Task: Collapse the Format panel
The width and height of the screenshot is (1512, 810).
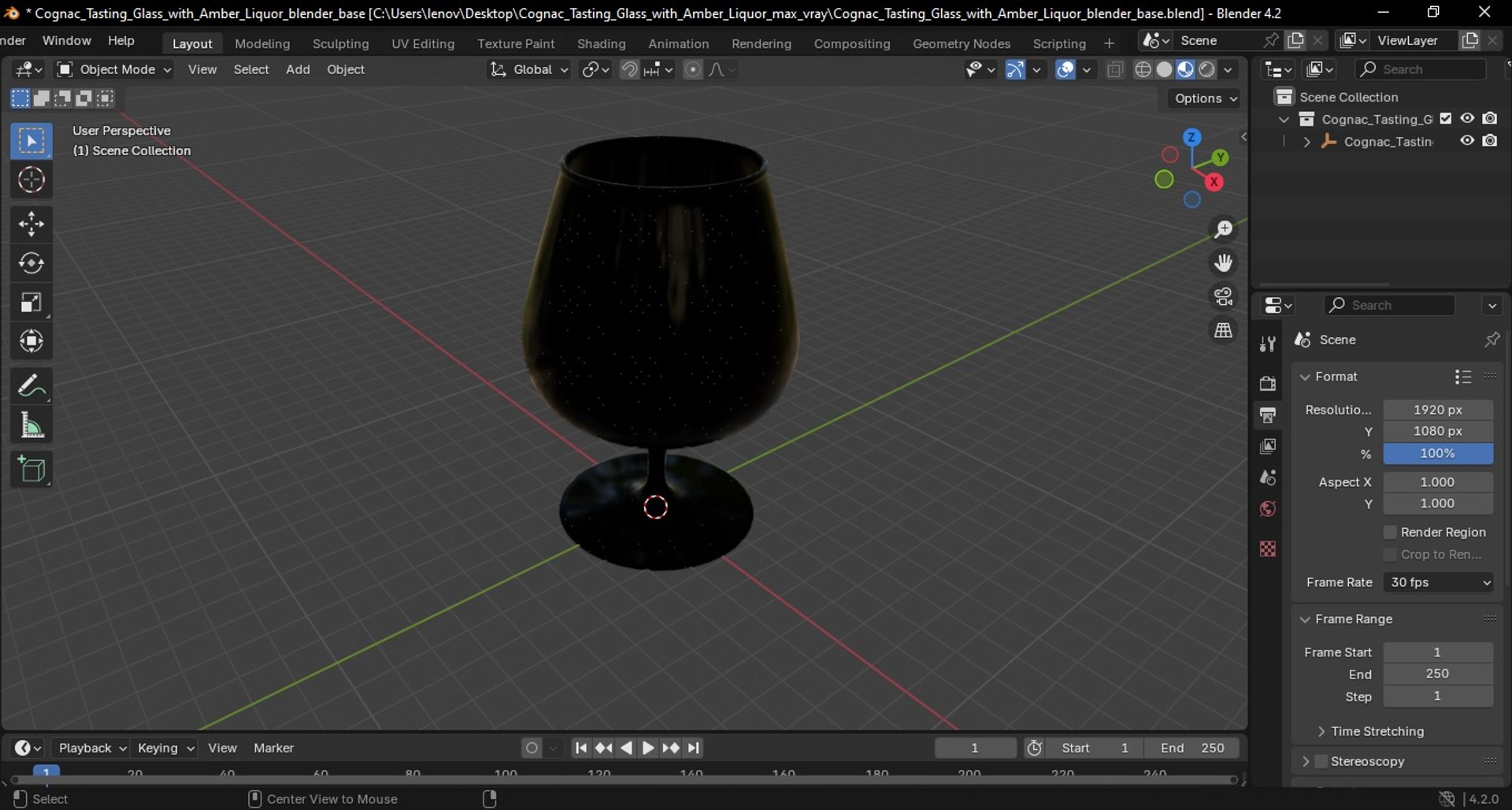Action: coord(1305,377)
